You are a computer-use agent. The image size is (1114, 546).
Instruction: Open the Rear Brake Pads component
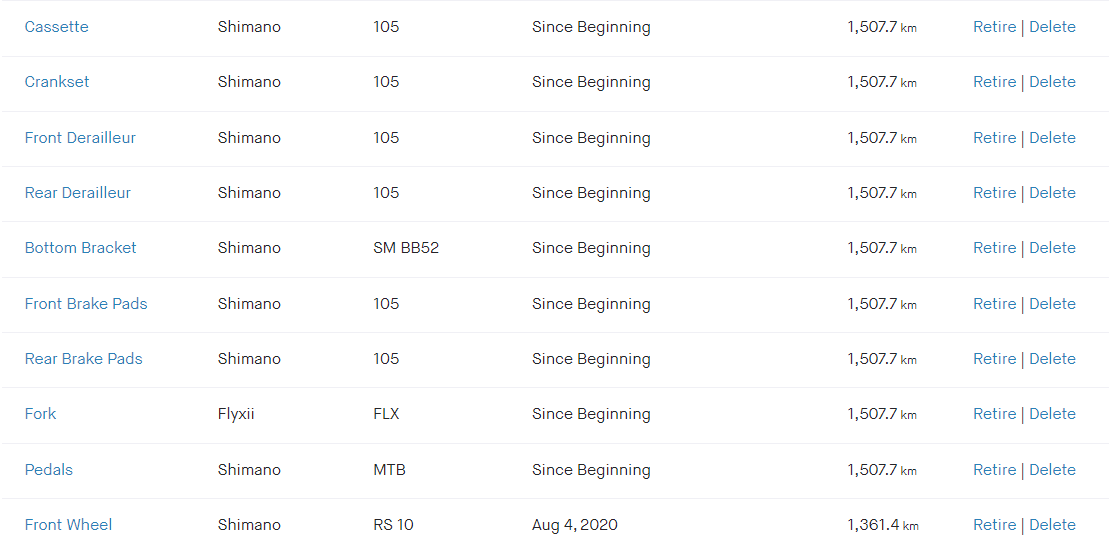(x=84, y=359)
